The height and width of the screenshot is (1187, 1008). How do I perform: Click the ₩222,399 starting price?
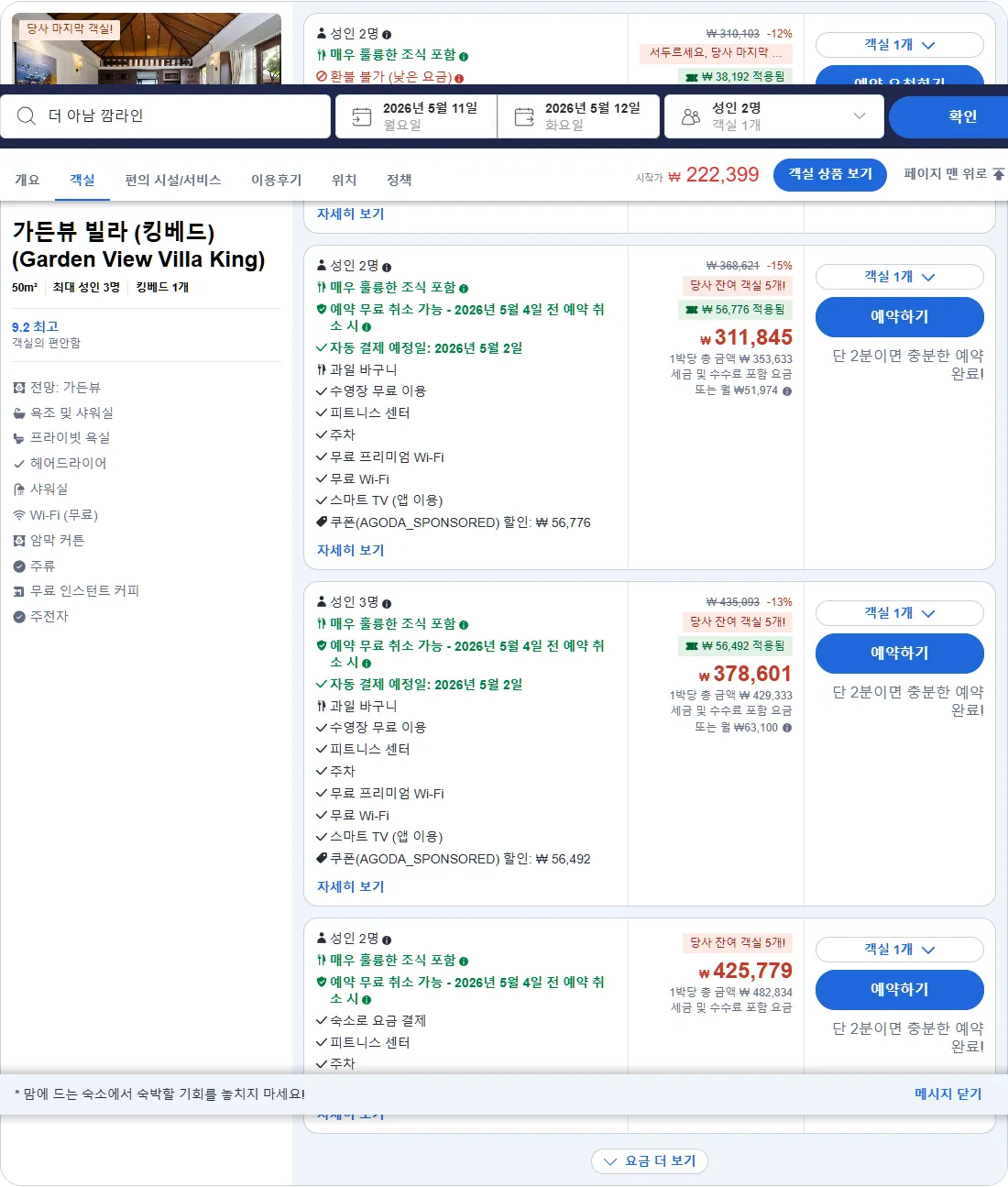[x=713, y=174]
